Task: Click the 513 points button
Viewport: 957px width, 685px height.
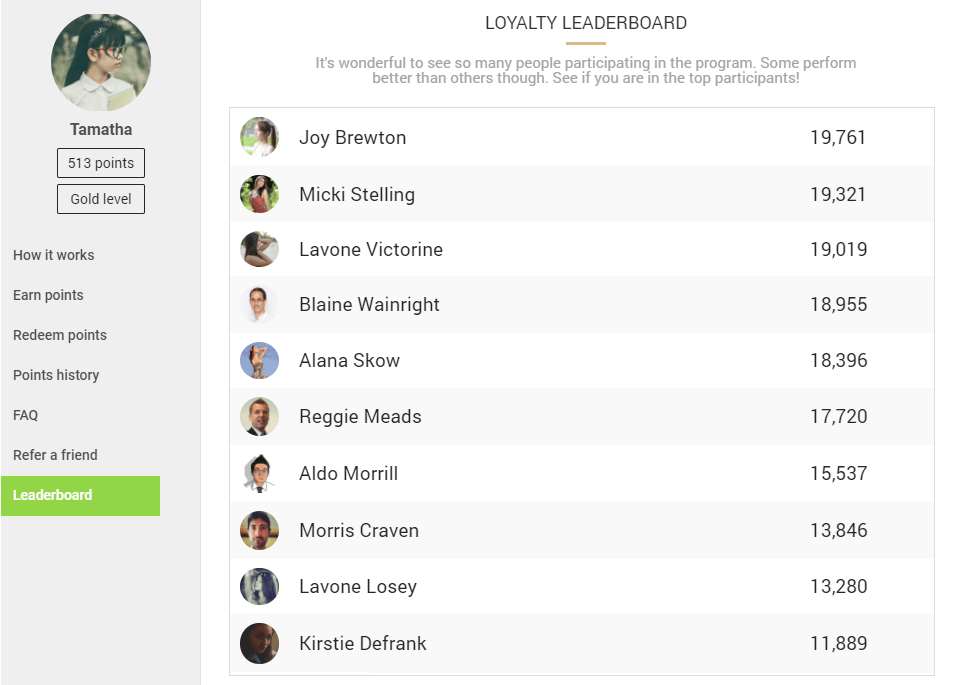Action: [101, 163]
